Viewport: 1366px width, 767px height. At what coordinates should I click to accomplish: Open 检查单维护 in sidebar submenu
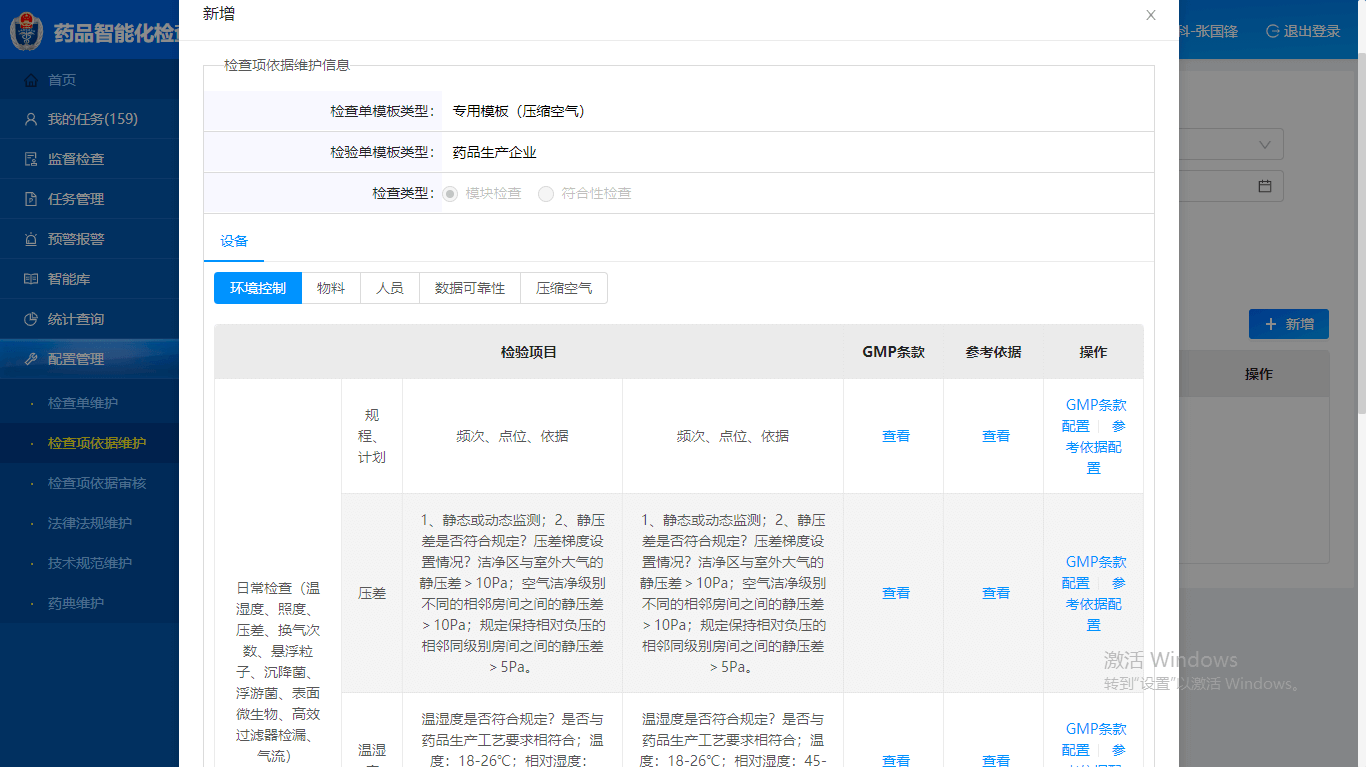point(83,403)
